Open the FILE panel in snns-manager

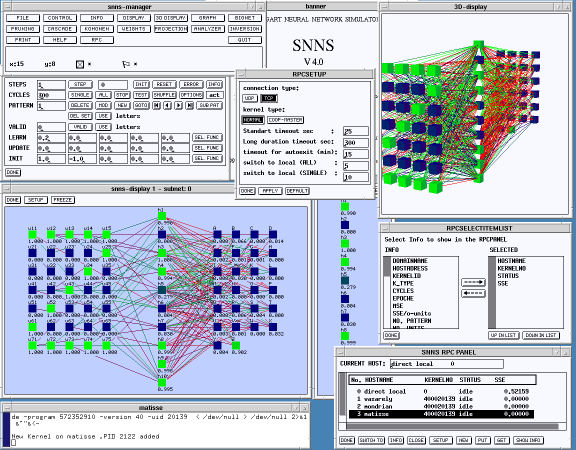(x=23, y=18)
